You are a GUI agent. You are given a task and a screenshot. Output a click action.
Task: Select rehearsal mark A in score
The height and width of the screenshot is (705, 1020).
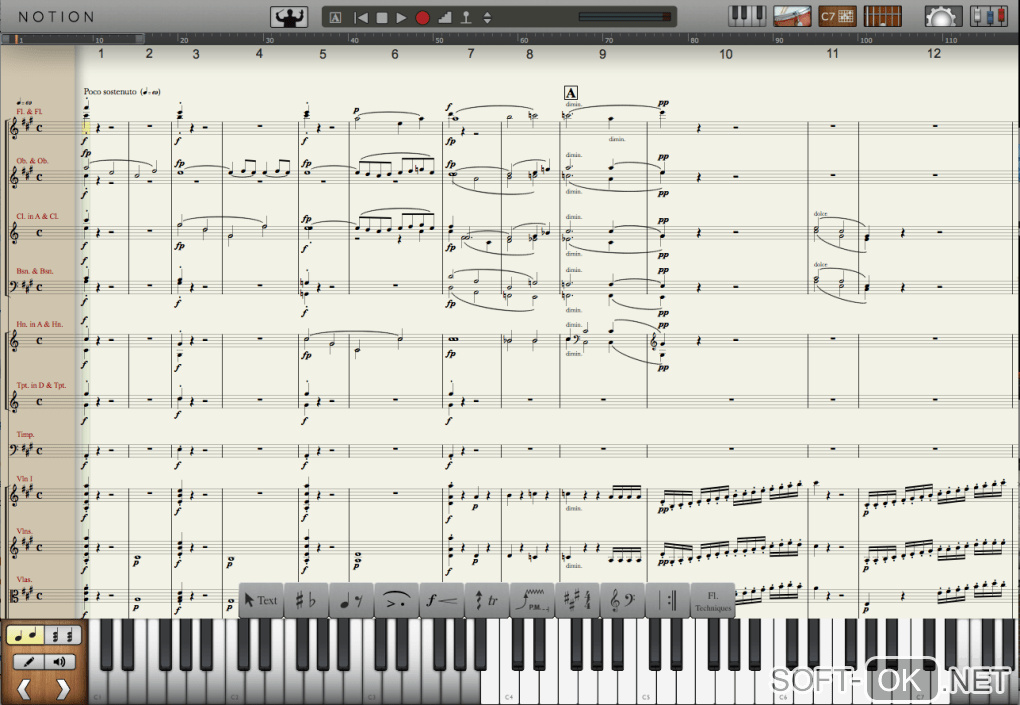pyautogui.click(x=570, y=93)
